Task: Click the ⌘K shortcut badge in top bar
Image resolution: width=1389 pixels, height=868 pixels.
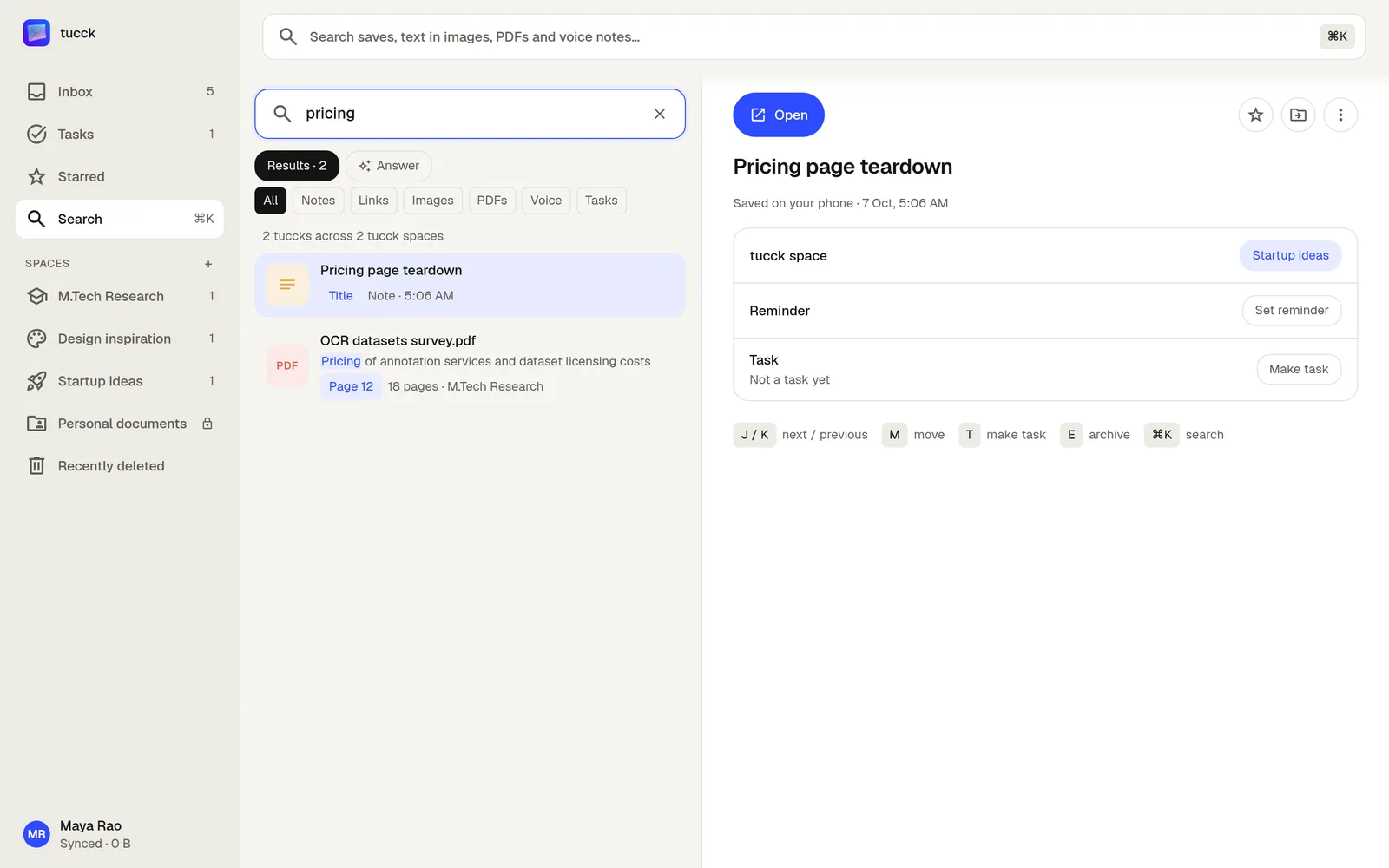Action: (x=1337, y=36)
